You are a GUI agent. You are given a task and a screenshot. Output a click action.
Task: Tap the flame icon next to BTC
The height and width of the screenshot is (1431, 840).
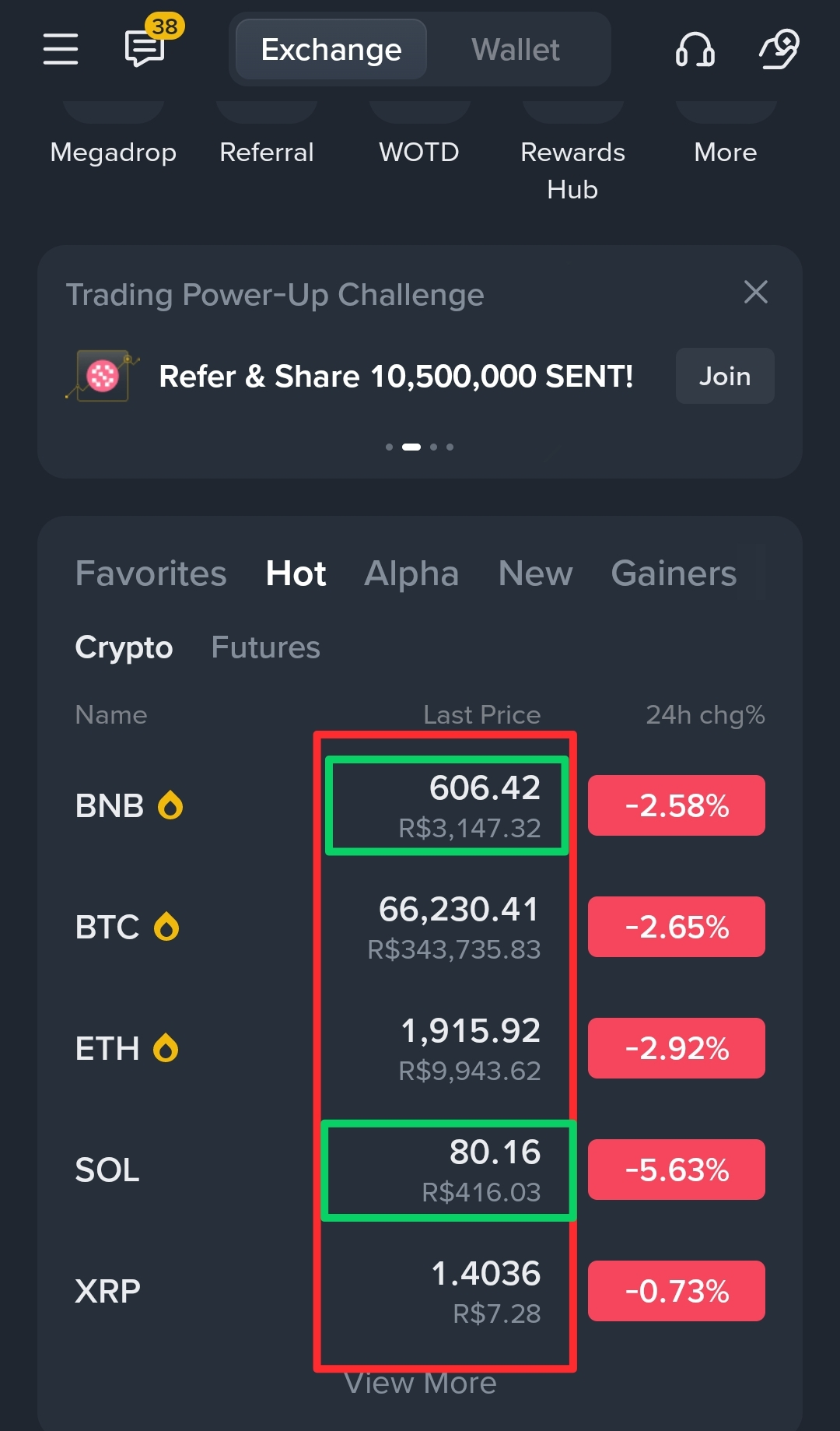tap(166, 927)
